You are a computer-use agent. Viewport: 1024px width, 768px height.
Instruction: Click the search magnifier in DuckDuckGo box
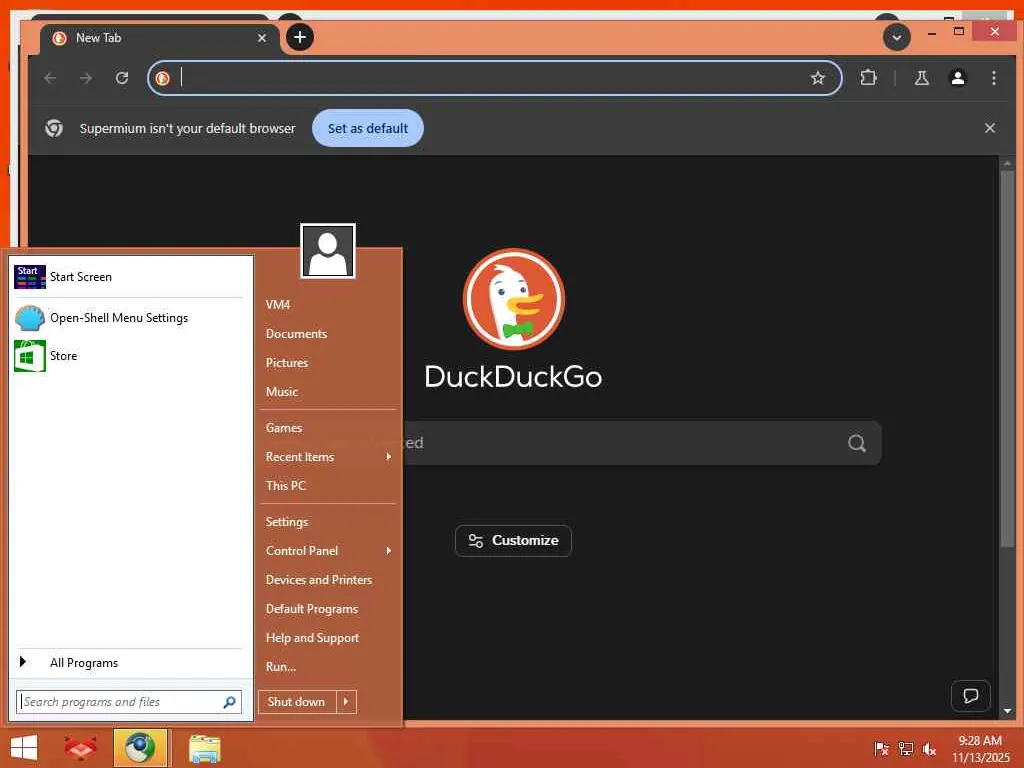coord(857,443)
